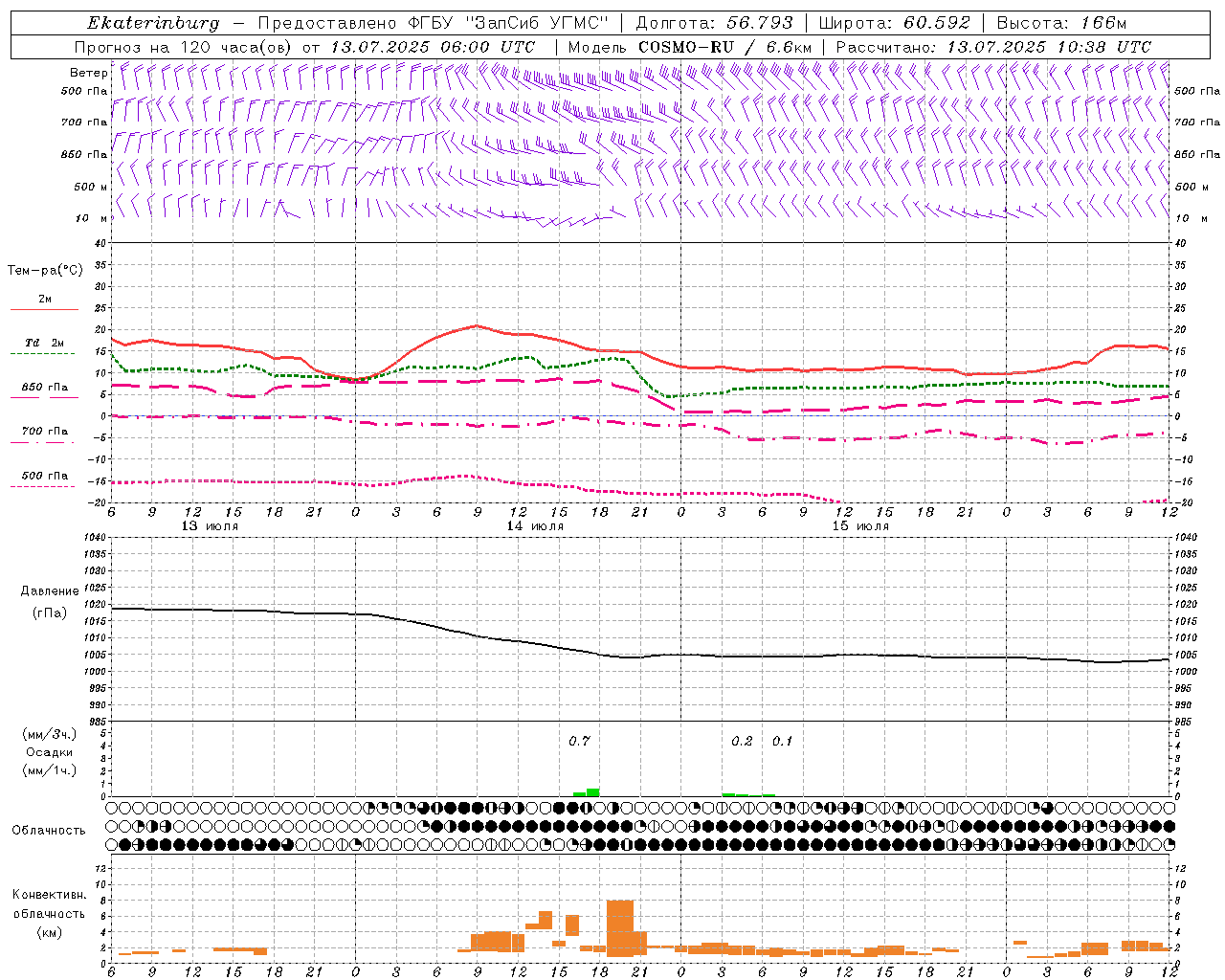
Task: Click the 'Осадки' precipitation label
Action: [x=50, y=752]
